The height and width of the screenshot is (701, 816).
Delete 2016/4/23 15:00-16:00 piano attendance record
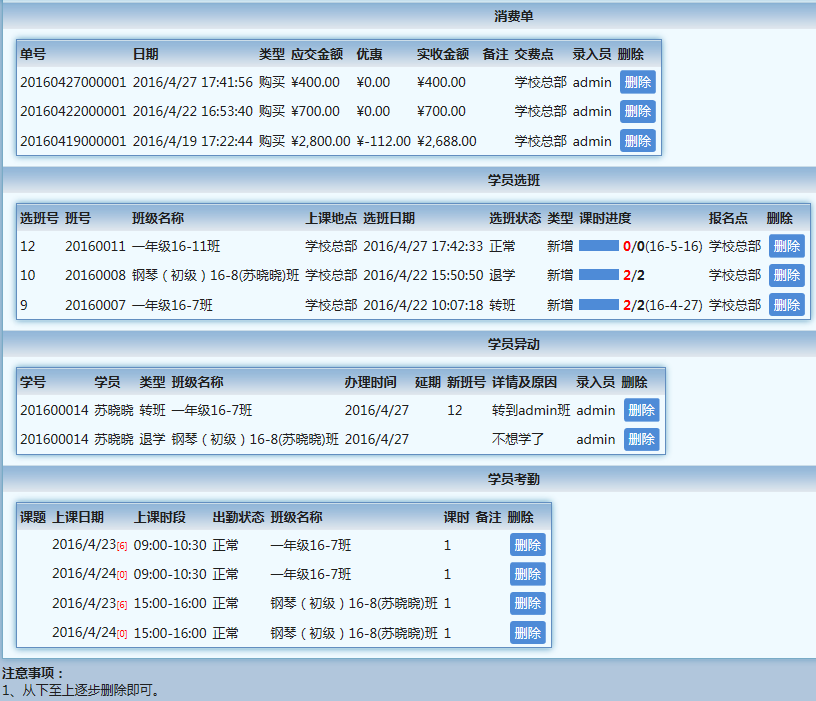pos(527,604)
